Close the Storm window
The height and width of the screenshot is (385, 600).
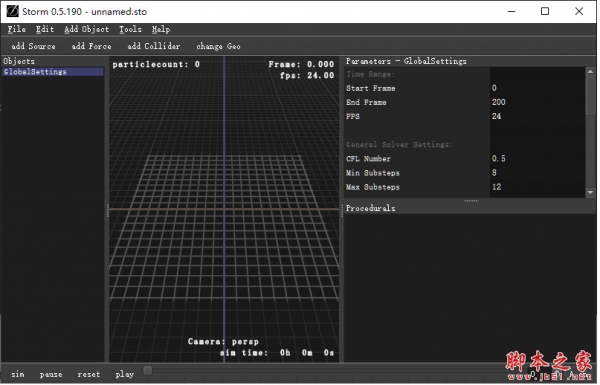tap(579, 11)
